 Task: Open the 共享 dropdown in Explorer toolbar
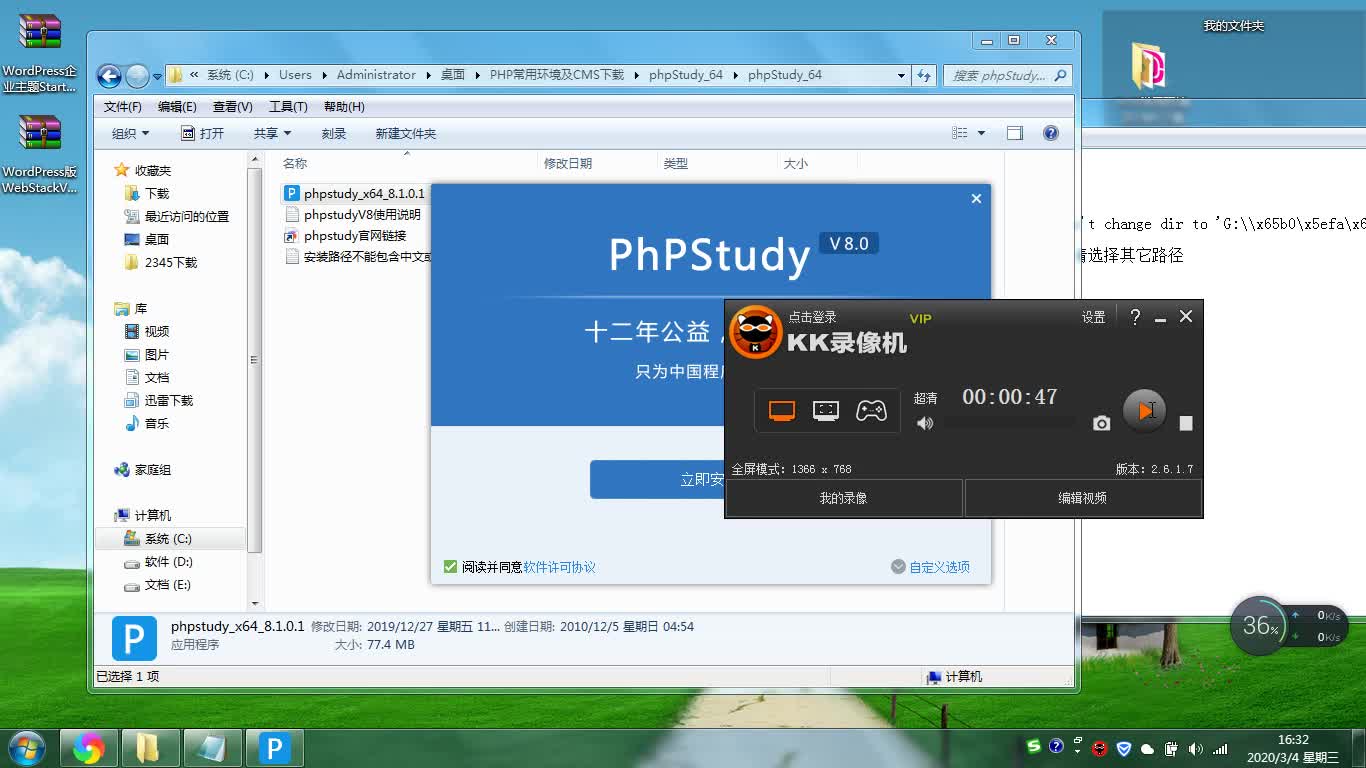click(272, 134)
